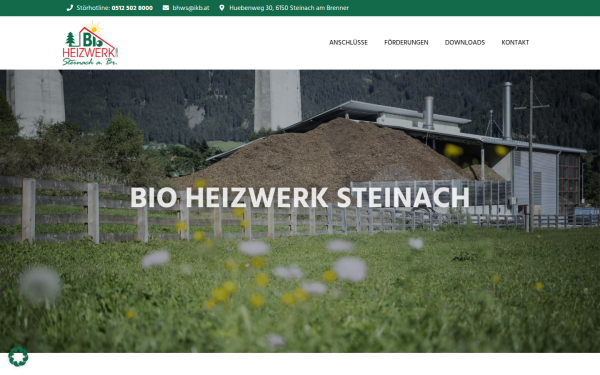Open the bhws@ikb.at email link
This screenshot has width=600, height=375.
tap(191, 8)
